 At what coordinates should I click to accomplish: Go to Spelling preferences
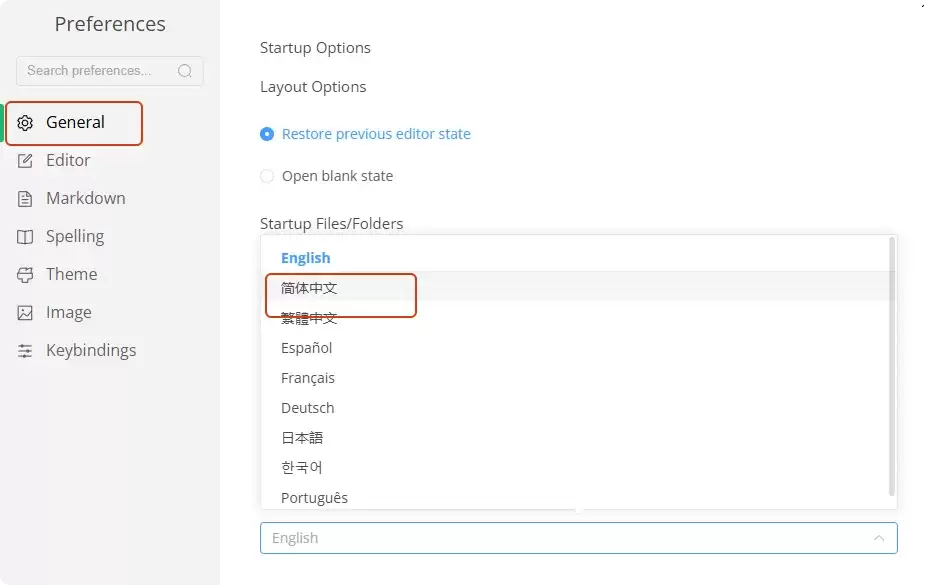[x=75, y=236]
